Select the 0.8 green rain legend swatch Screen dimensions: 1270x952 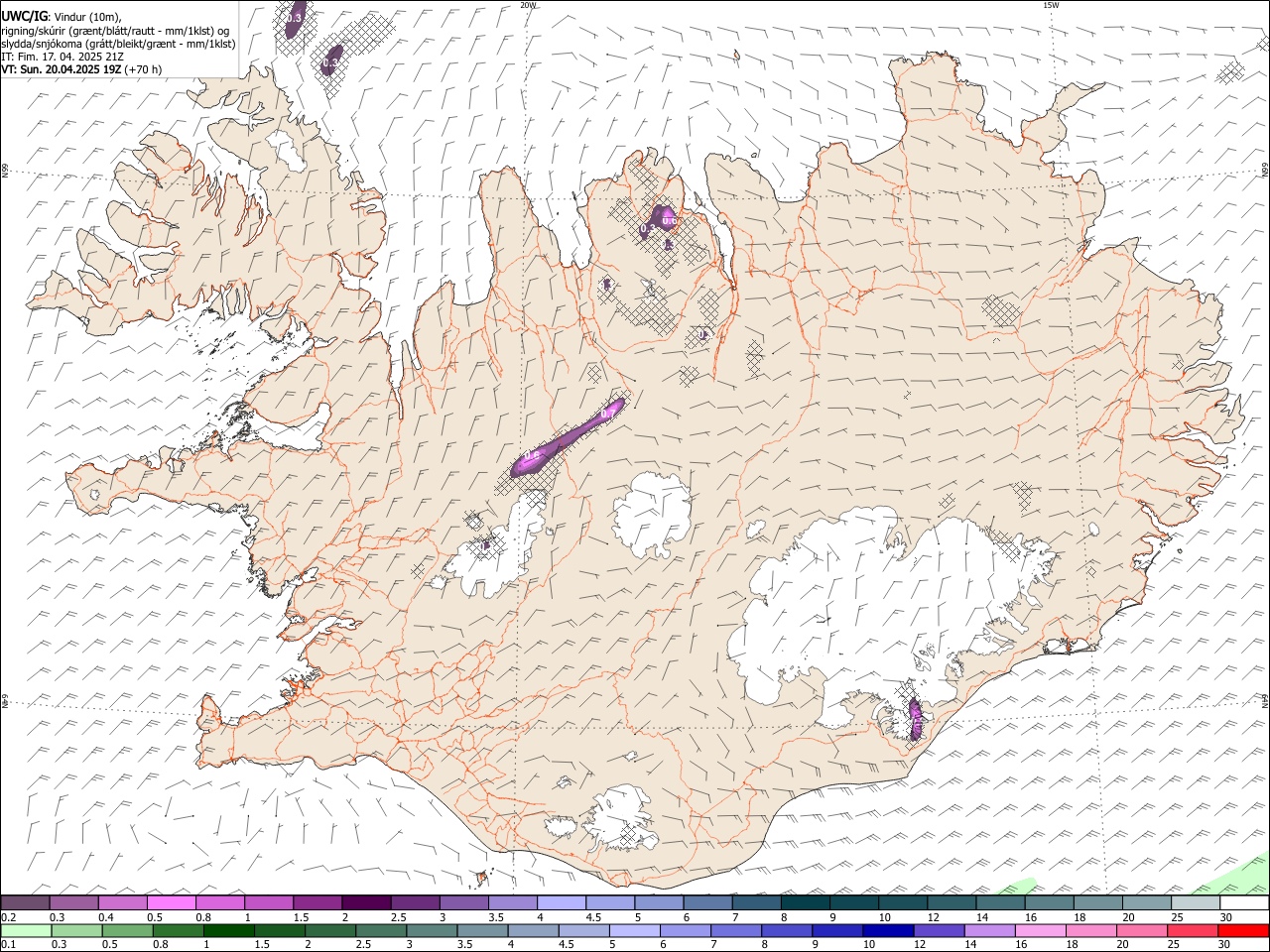coord(178,930)
